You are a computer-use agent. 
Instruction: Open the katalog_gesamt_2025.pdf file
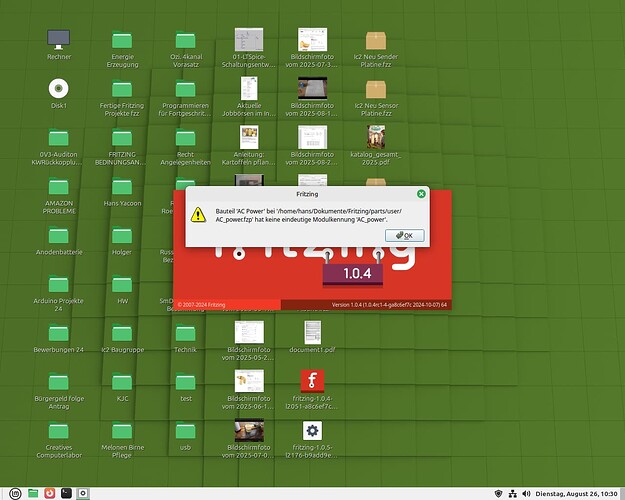click(x=376, y=136)
